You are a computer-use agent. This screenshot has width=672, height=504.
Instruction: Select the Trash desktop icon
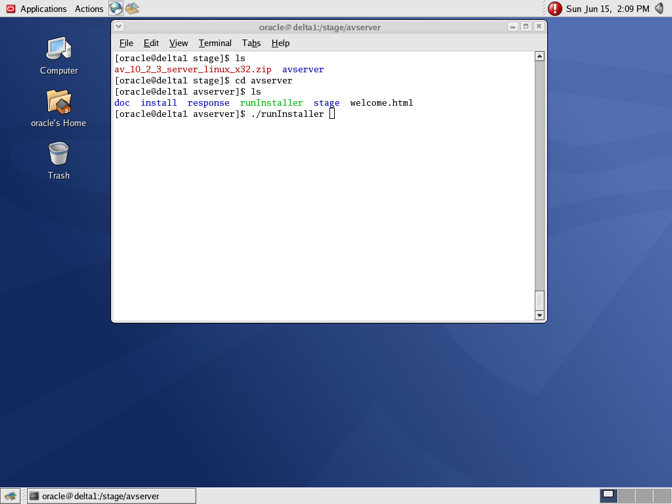pos(59,161)
